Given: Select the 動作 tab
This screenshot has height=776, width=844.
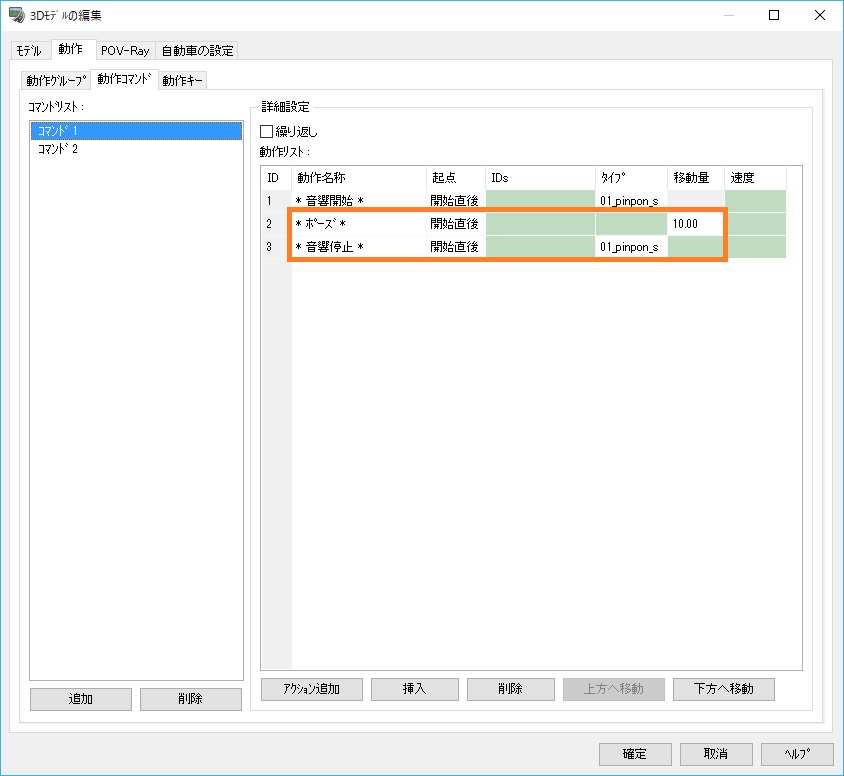Looking at the screenshot, I should point(73,49).
